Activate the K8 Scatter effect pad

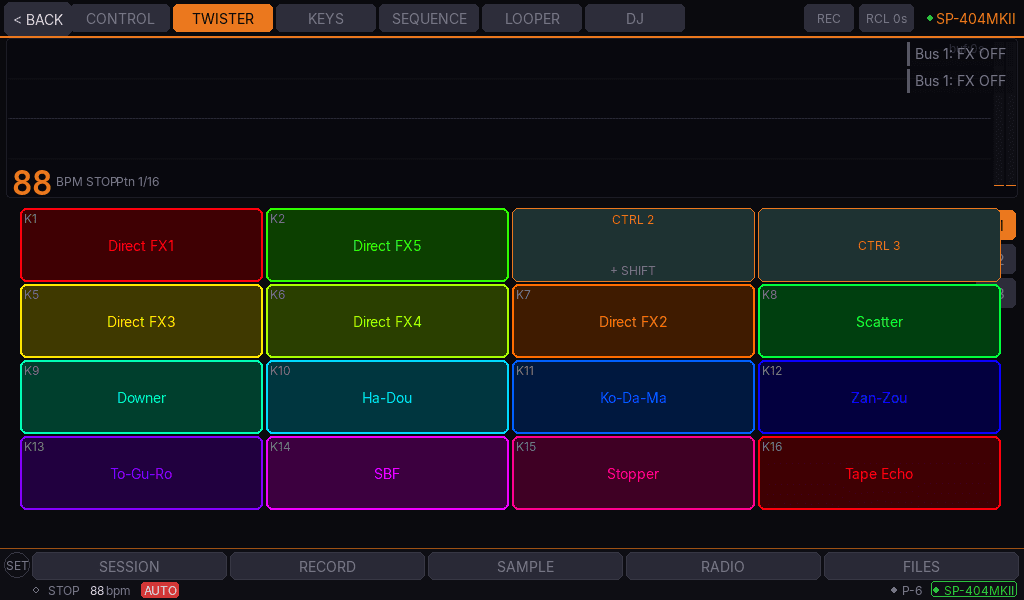pyautogui.click(x=879, y=321)
